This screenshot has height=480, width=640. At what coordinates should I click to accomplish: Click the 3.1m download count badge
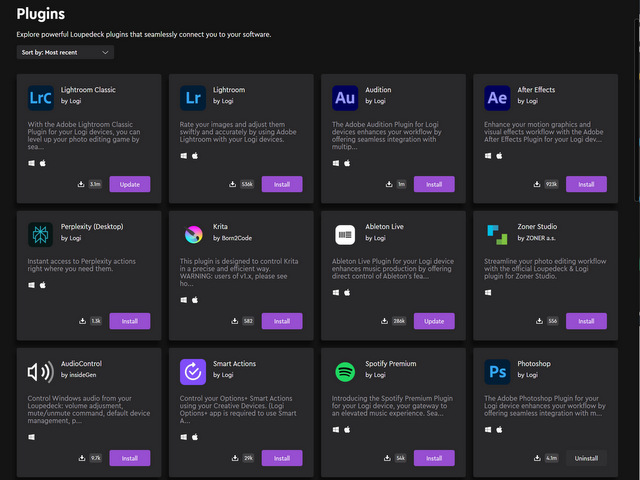pos(95,184)
